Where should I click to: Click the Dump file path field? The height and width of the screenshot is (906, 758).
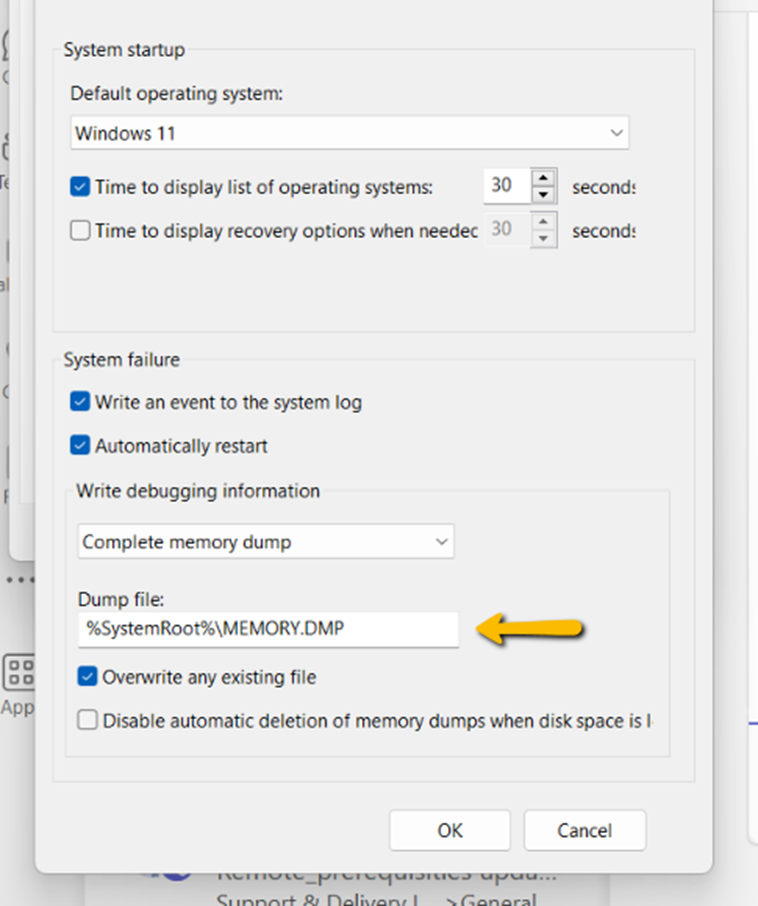click(265, 629)
